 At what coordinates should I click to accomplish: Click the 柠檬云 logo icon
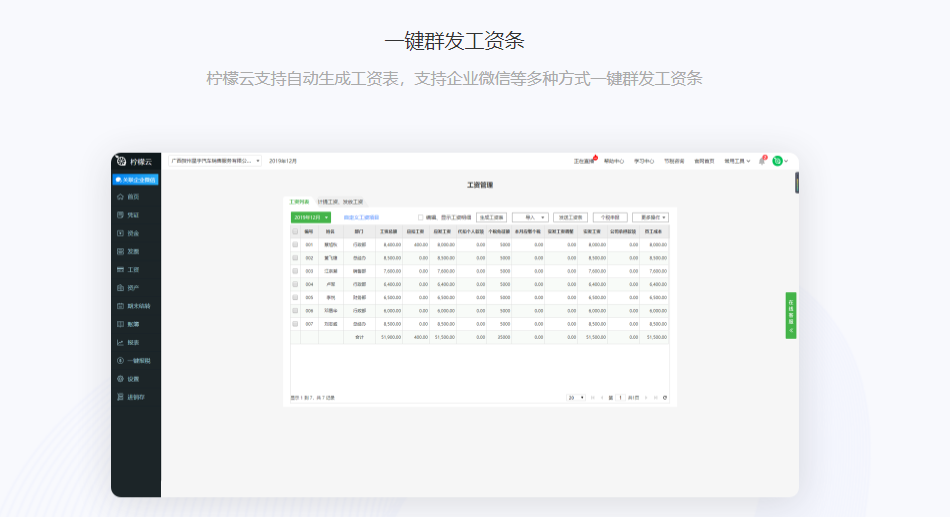tap(121, 161)
